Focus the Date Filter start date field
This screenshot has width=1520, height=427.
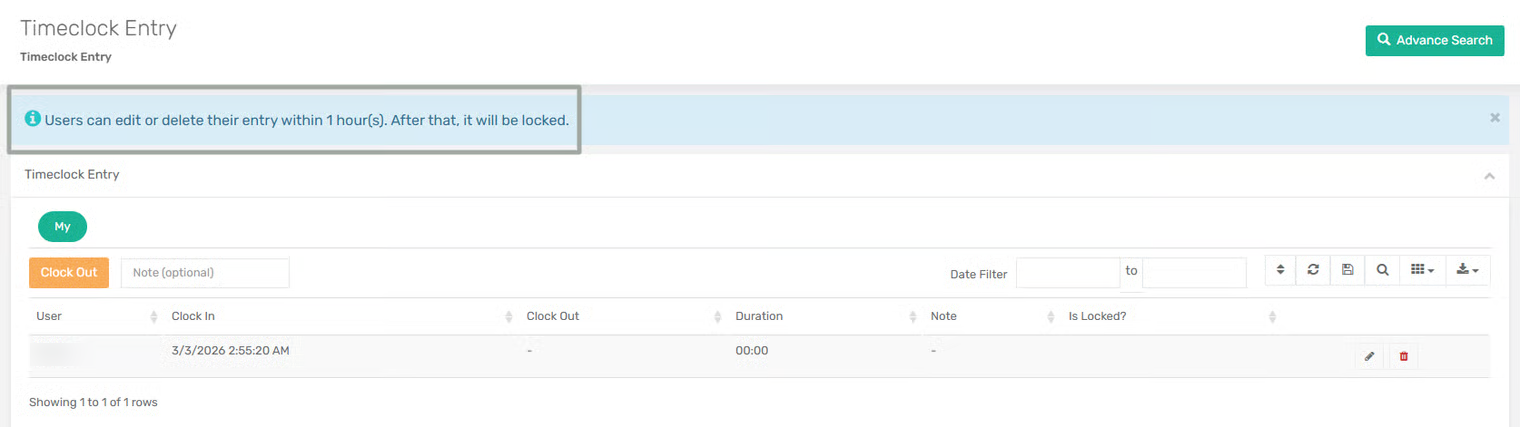point(1067,272)
